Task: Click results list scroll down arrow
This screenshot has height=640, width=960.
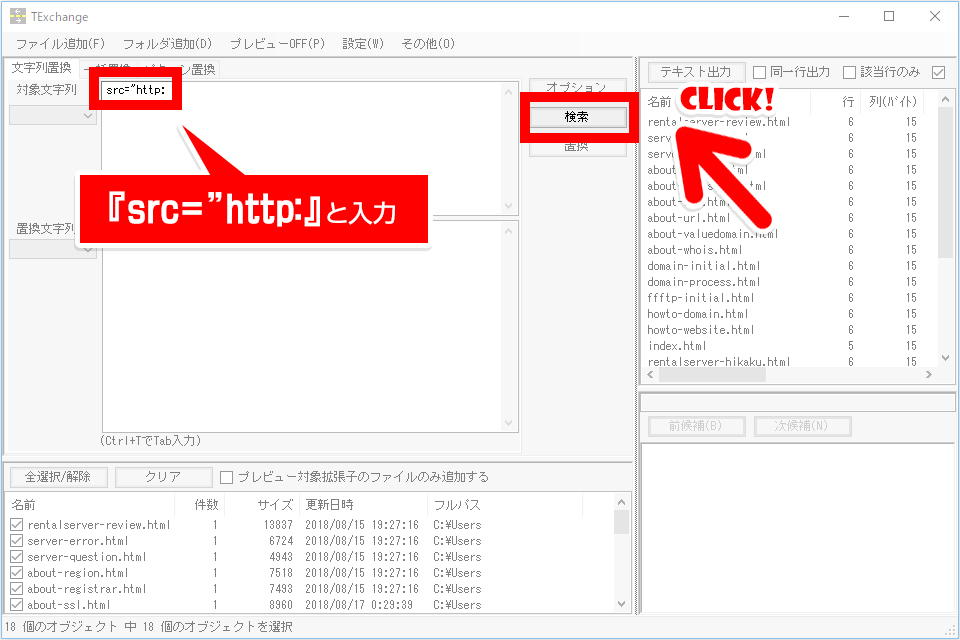Action: pyautogui.click(x=945, y=358)
